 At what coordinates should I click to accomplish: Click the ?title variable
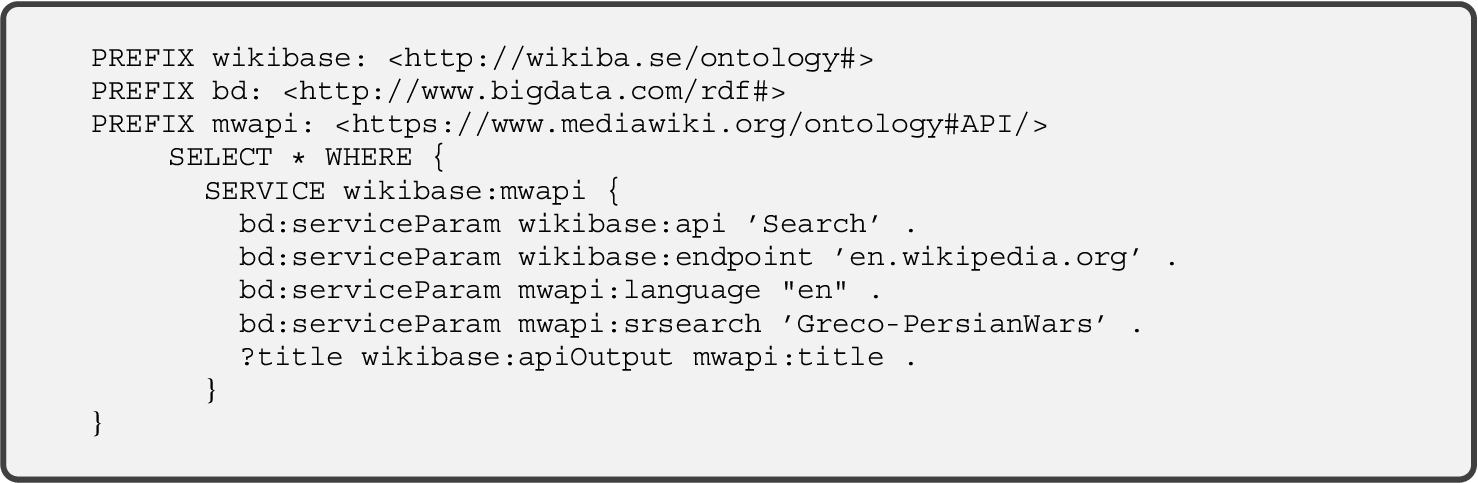[x=290, y=357]
